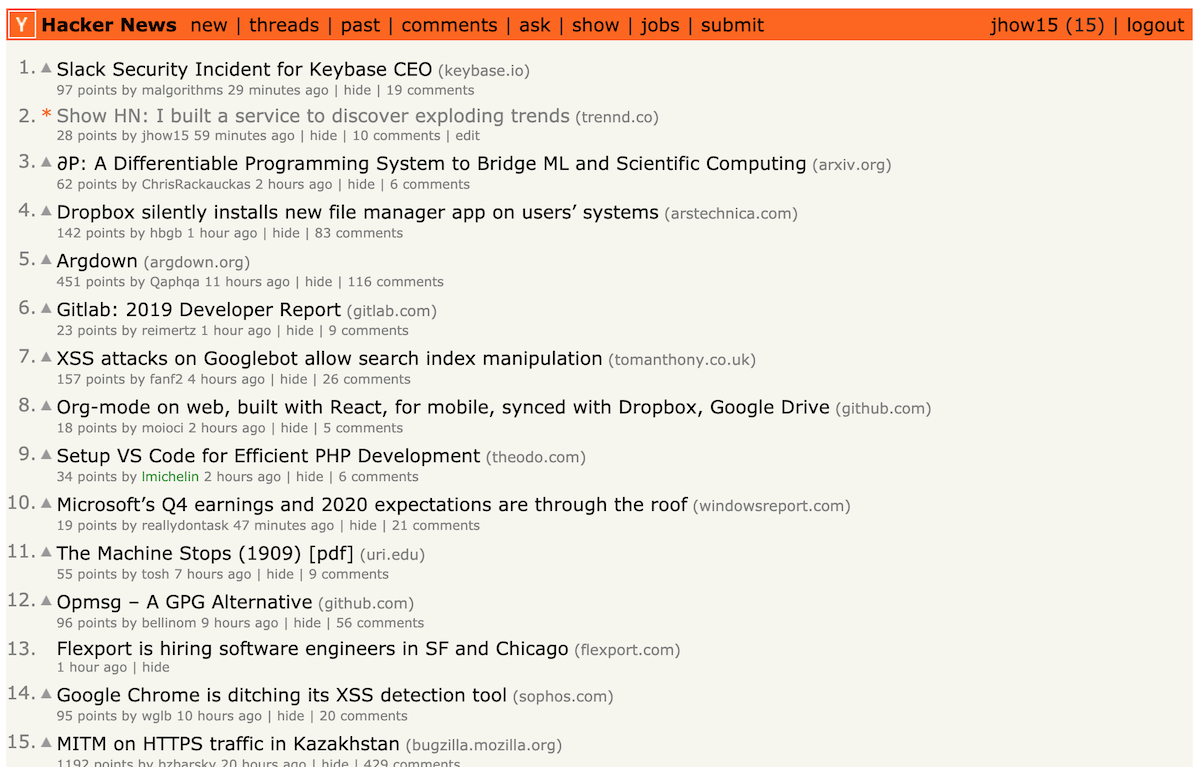Open the show section
1200x767 pixels.
[596, 25]
